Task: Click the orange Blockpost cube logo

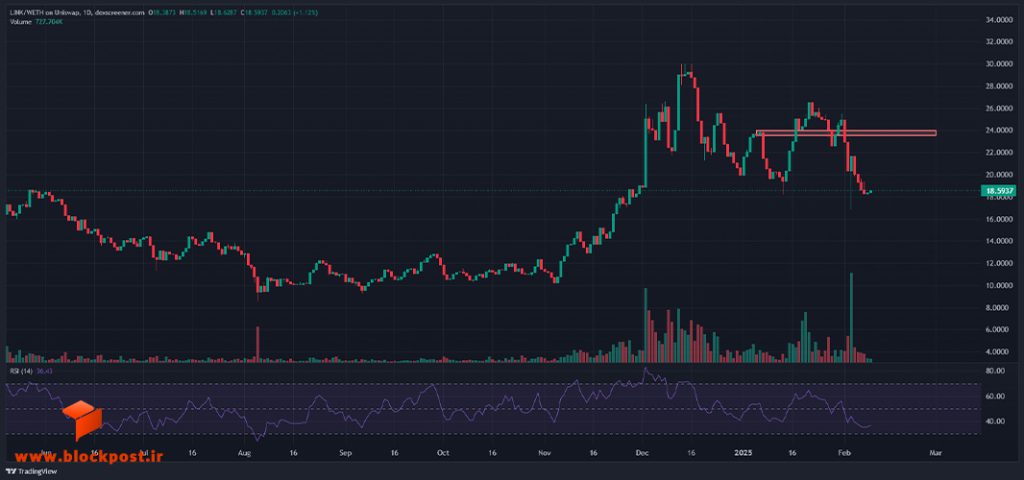Action: pyautogui.click(x=82, y=421)
